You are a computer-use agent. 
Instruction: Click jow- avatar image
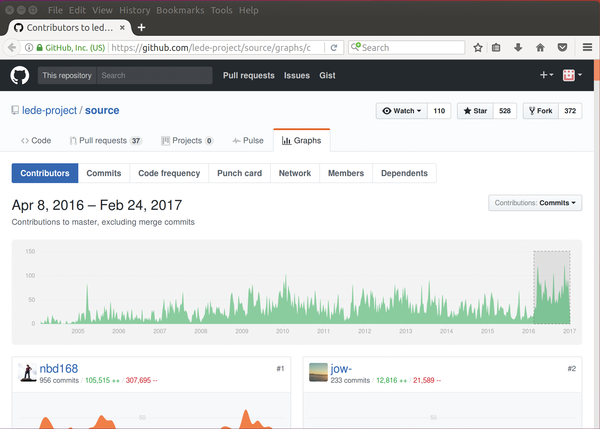click(318, 372)
